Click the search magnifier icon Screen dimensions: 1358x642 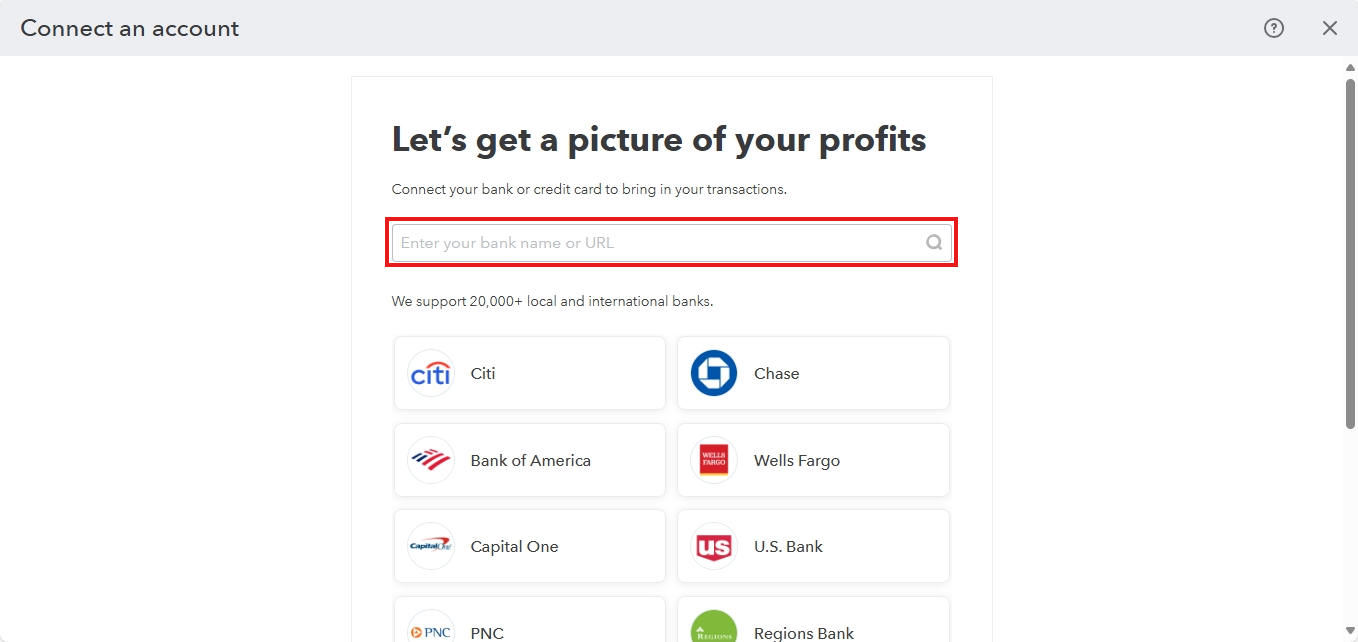934,243
